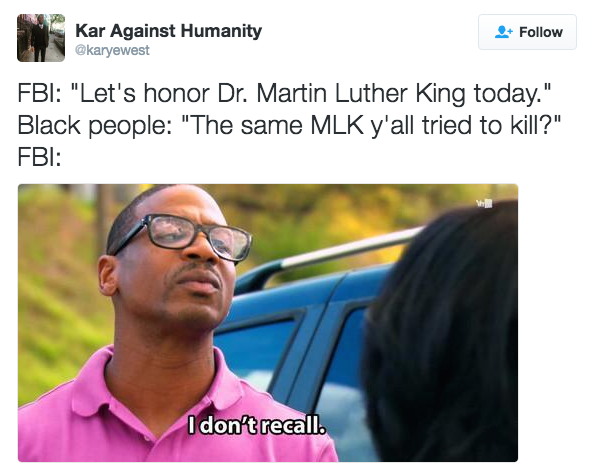Click the VH1 watermark logo in the image
The image size is (589, 471).
click(x=484, y=204)
